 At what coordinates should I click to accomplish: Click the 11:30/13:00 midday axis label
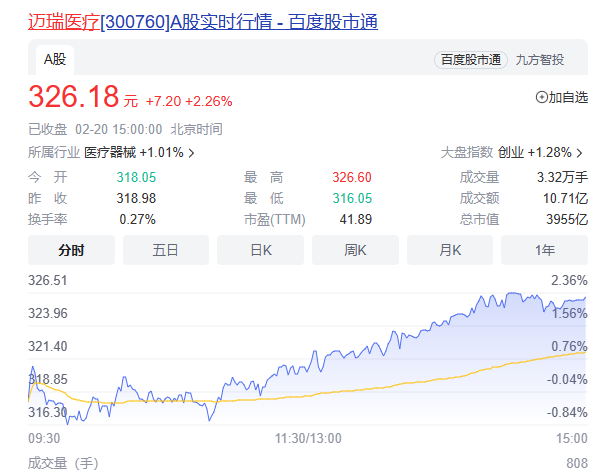(x=307, y=438)
